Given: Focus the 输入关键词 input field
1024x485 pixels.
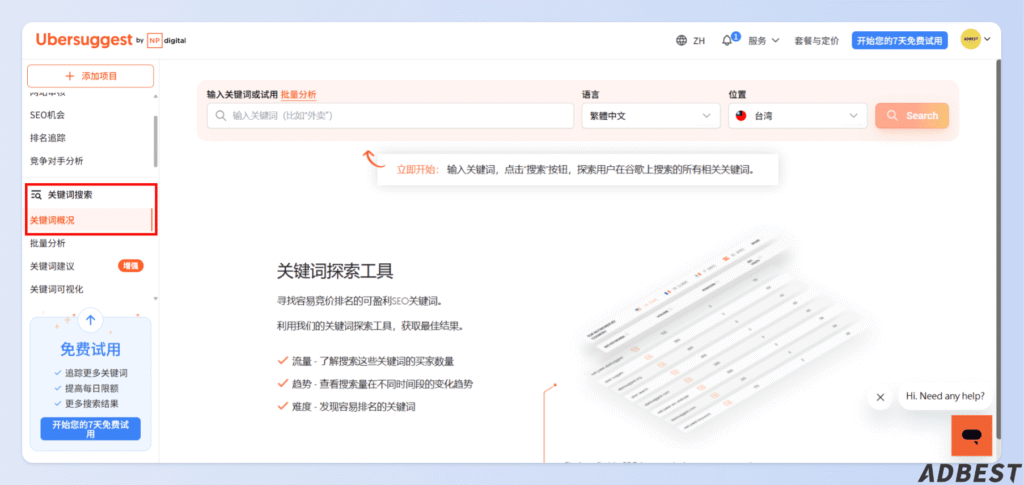Looking at the screenshot, I should [x=391, y=116].
